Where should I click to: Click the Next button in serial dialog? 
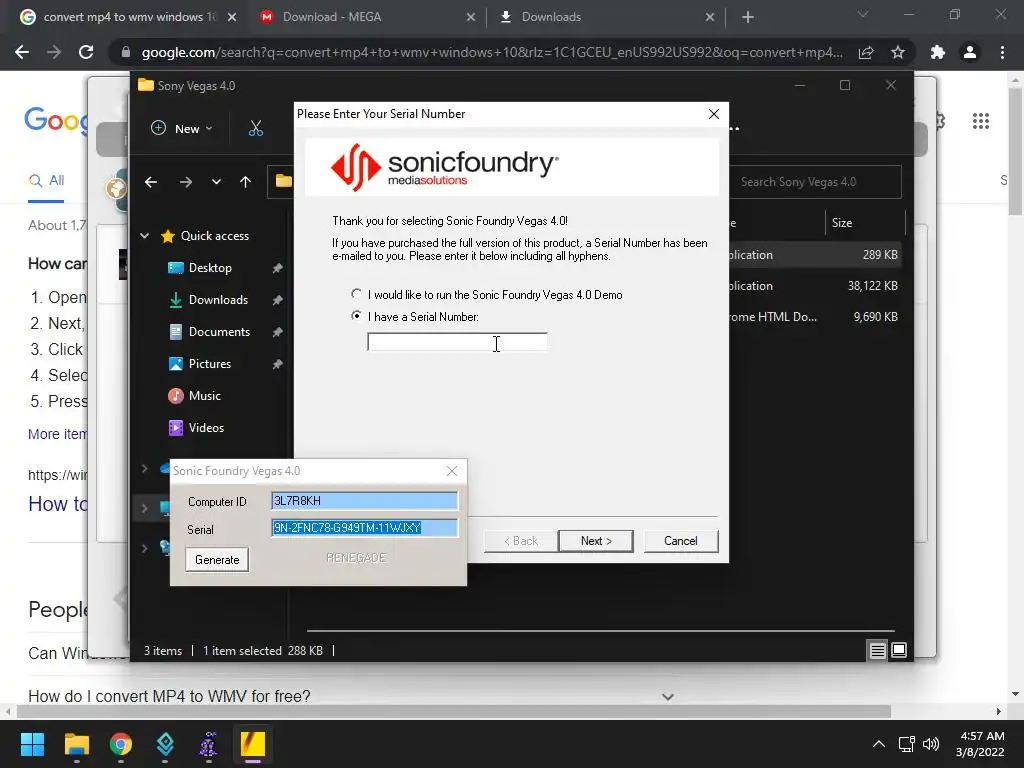click(x=596, y=541)
